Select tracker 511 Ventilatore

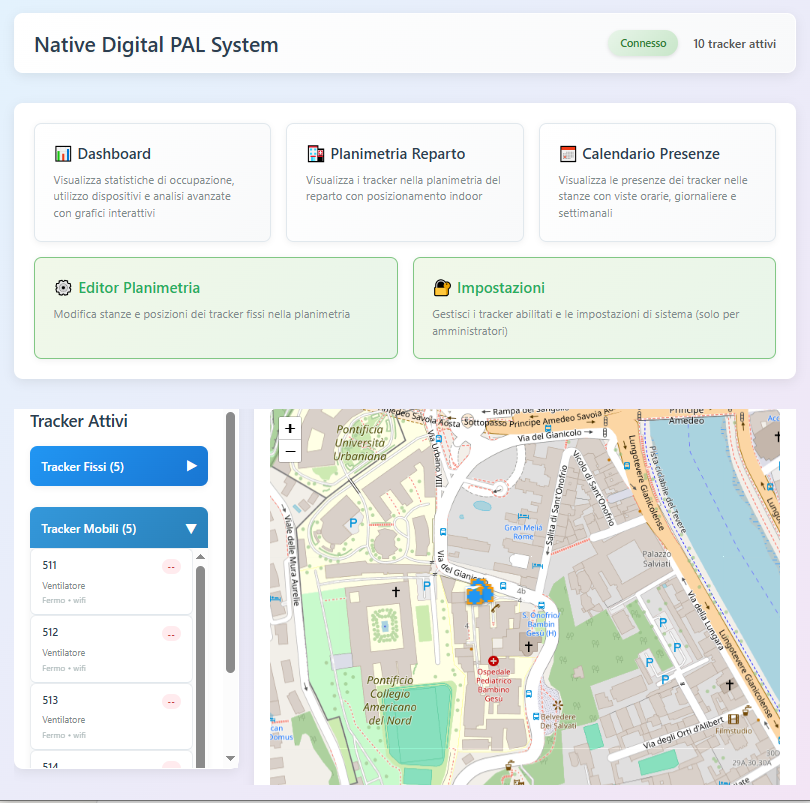tap(100, 581)
